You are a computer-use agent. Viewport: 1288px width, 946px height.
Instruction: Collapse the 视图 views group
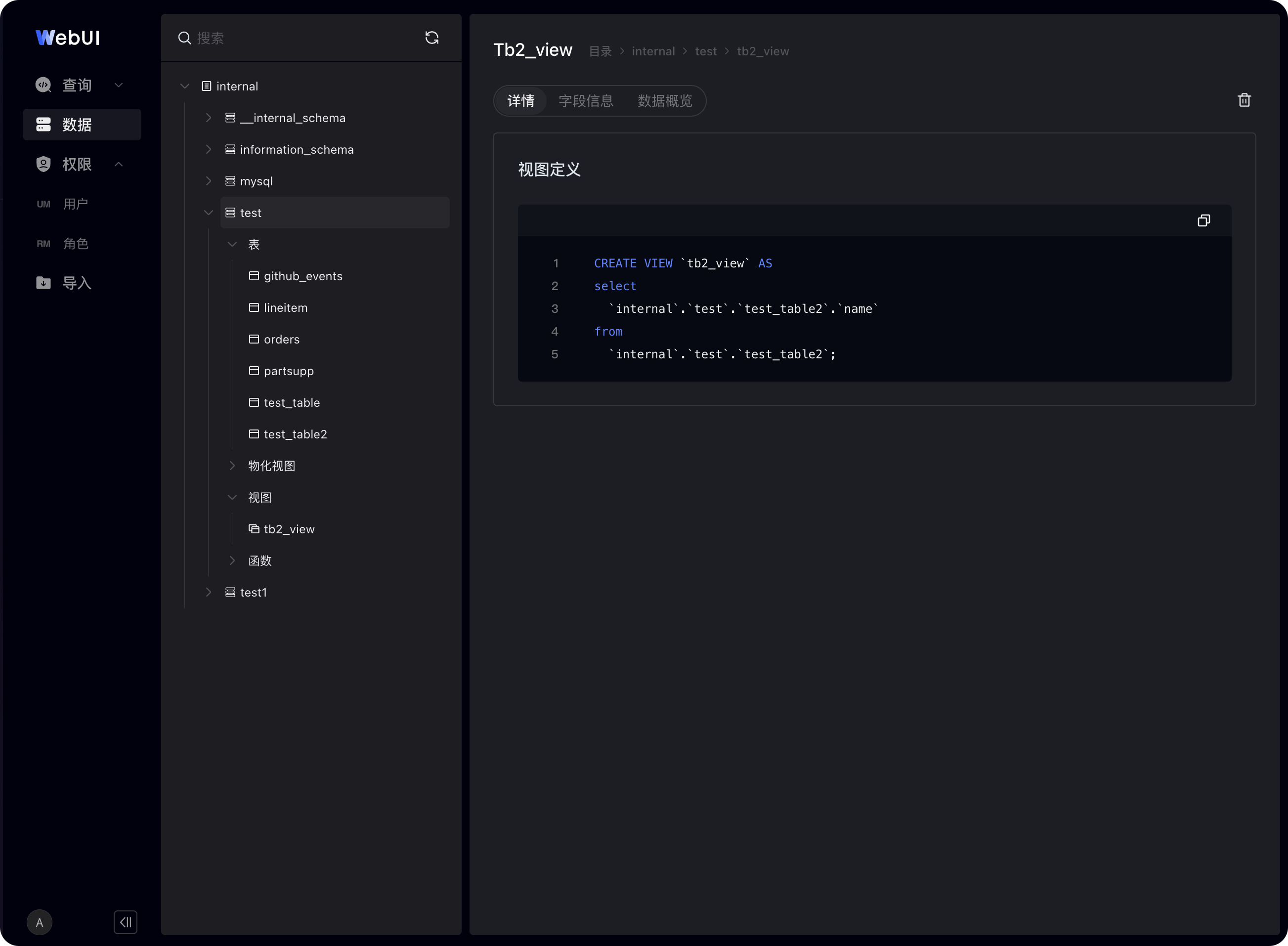click(232, 497)
